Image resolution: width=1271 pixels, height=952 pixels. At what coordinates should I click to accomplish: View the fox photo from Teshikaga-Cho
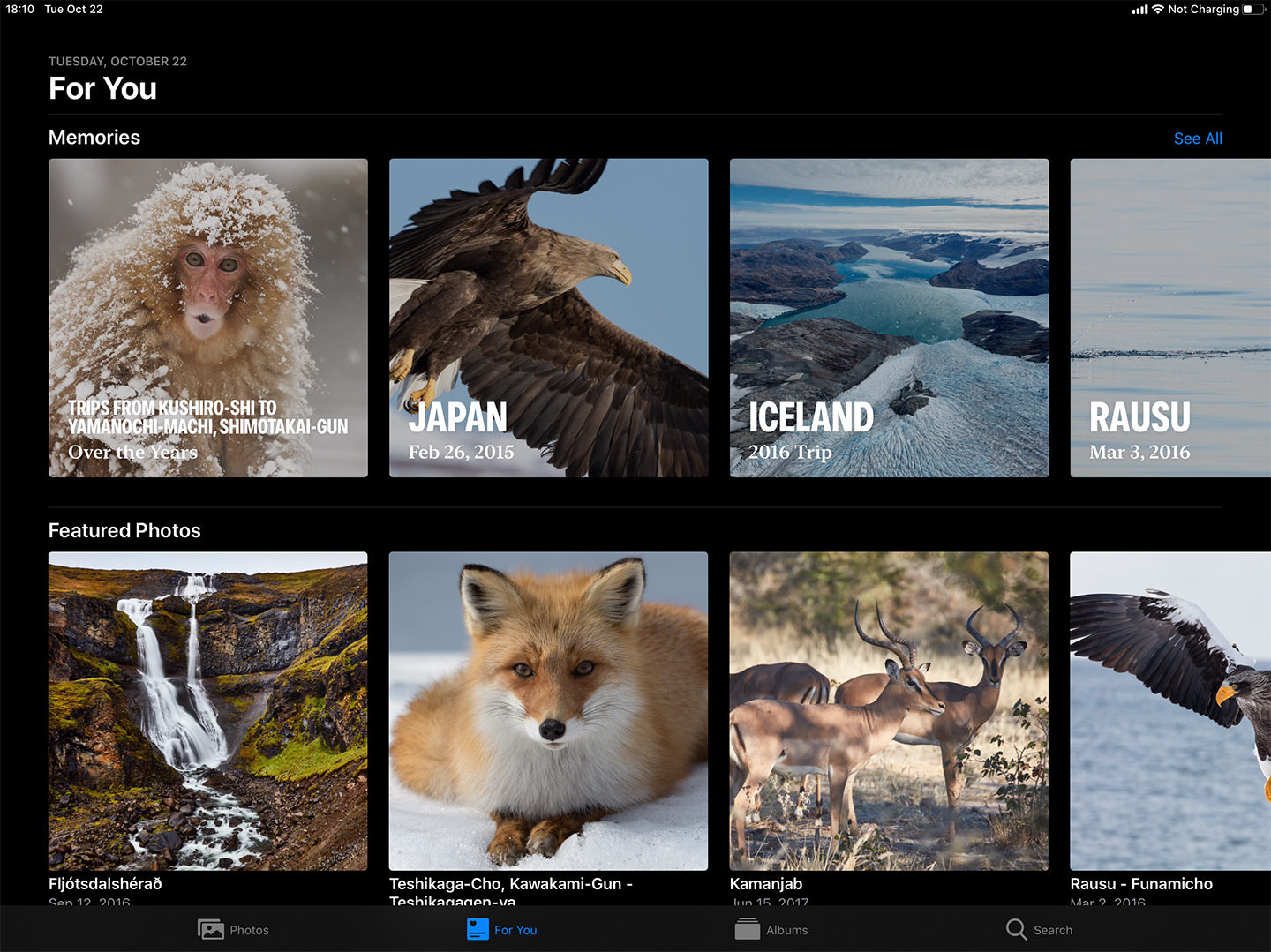548,710
